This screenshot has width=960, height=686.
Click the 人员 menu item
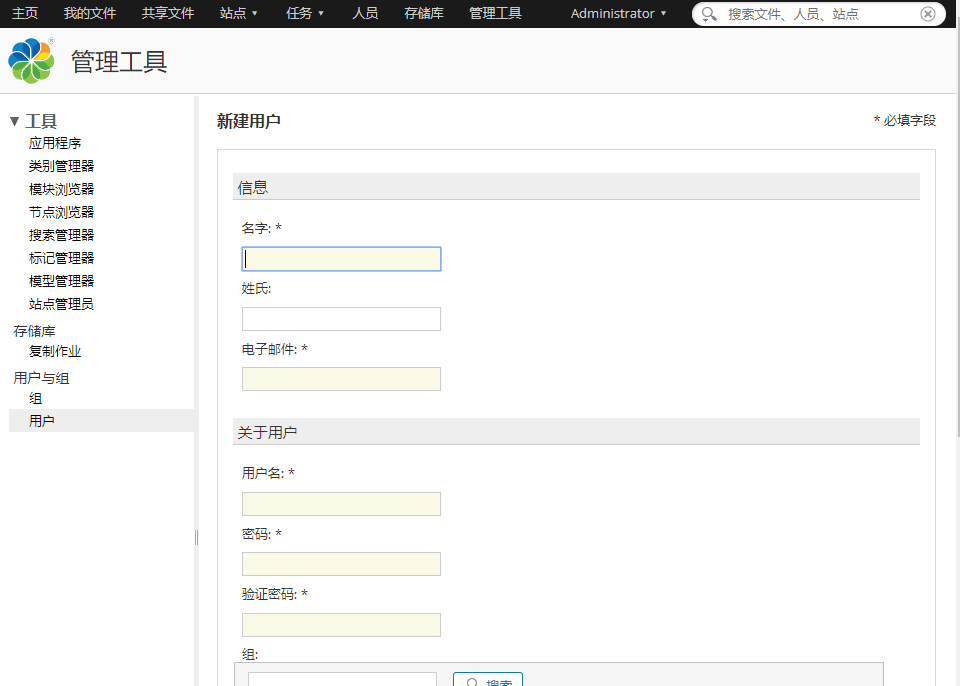pos(365,13)
